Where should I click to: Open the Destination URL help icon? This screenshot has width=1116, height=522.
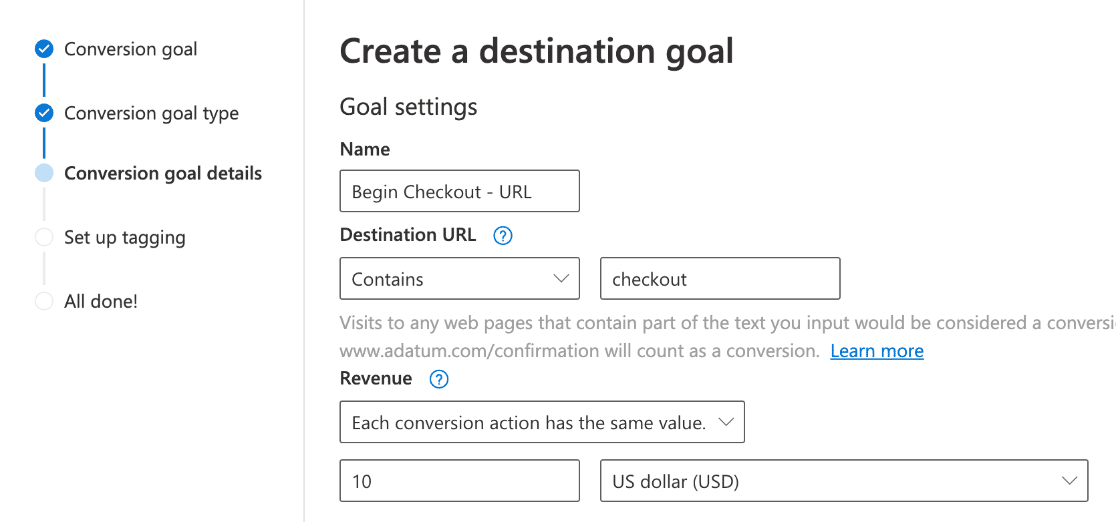coord(503,236)
